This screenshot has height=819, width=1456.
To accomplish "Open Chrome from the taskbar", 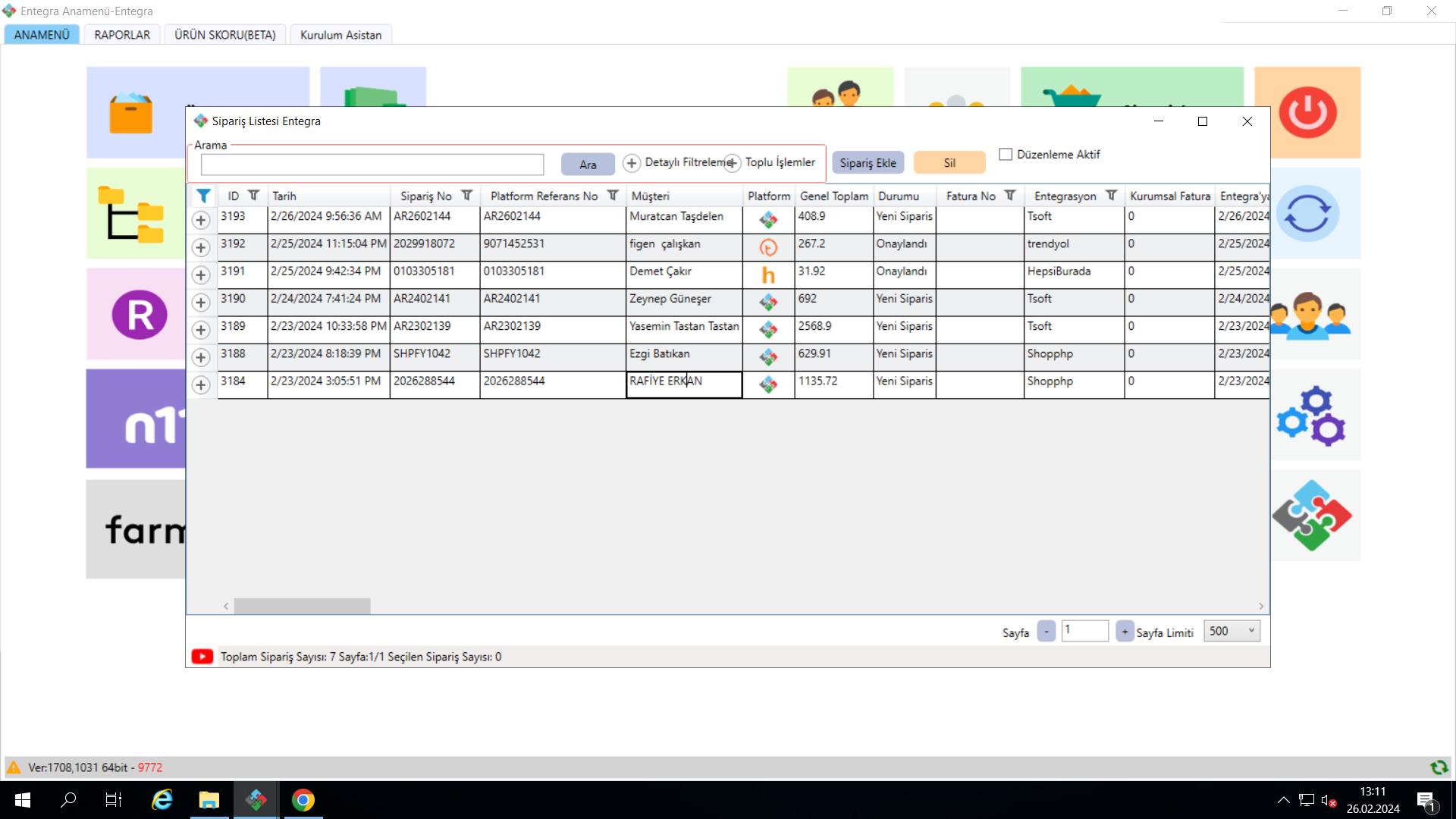I will tap(303, 800).
